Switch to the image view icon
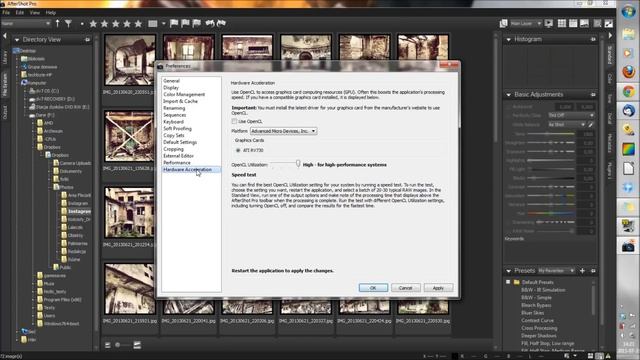 (584, 24)
